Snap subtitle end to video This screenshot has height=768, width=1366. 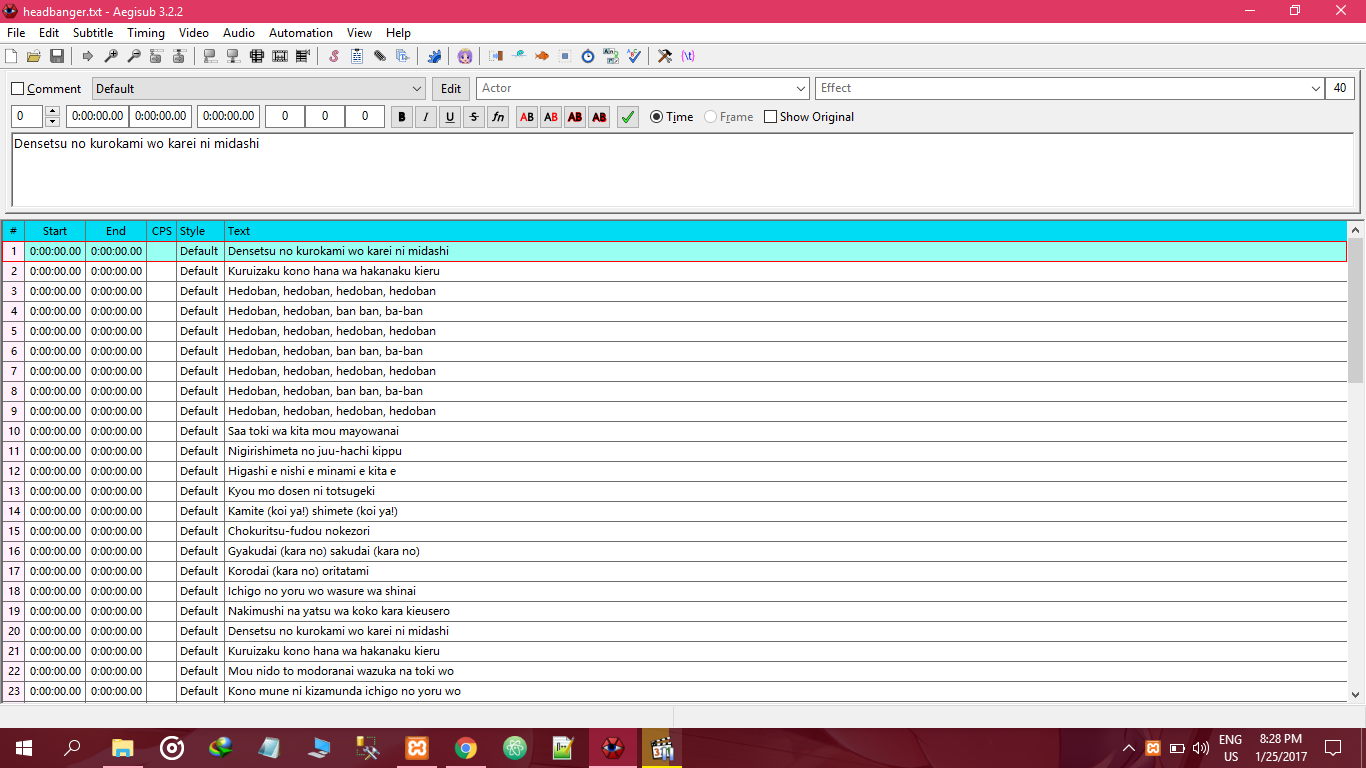233,56
